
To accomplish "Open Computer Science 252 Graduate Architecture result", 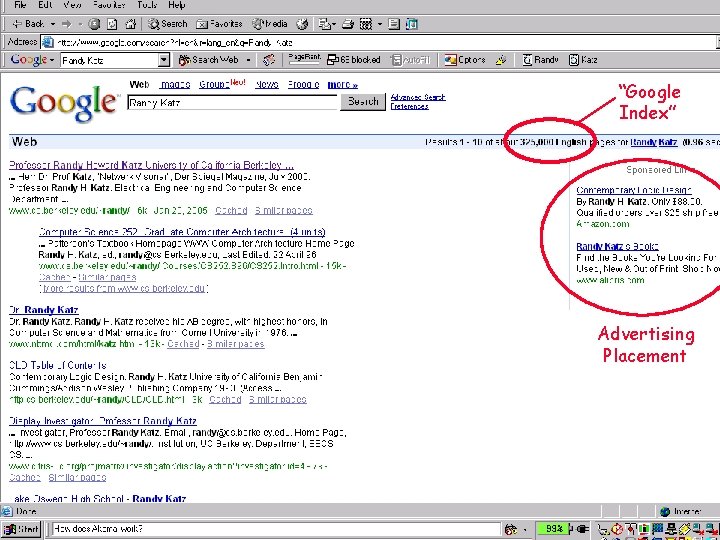I will [x=182, y=232].
